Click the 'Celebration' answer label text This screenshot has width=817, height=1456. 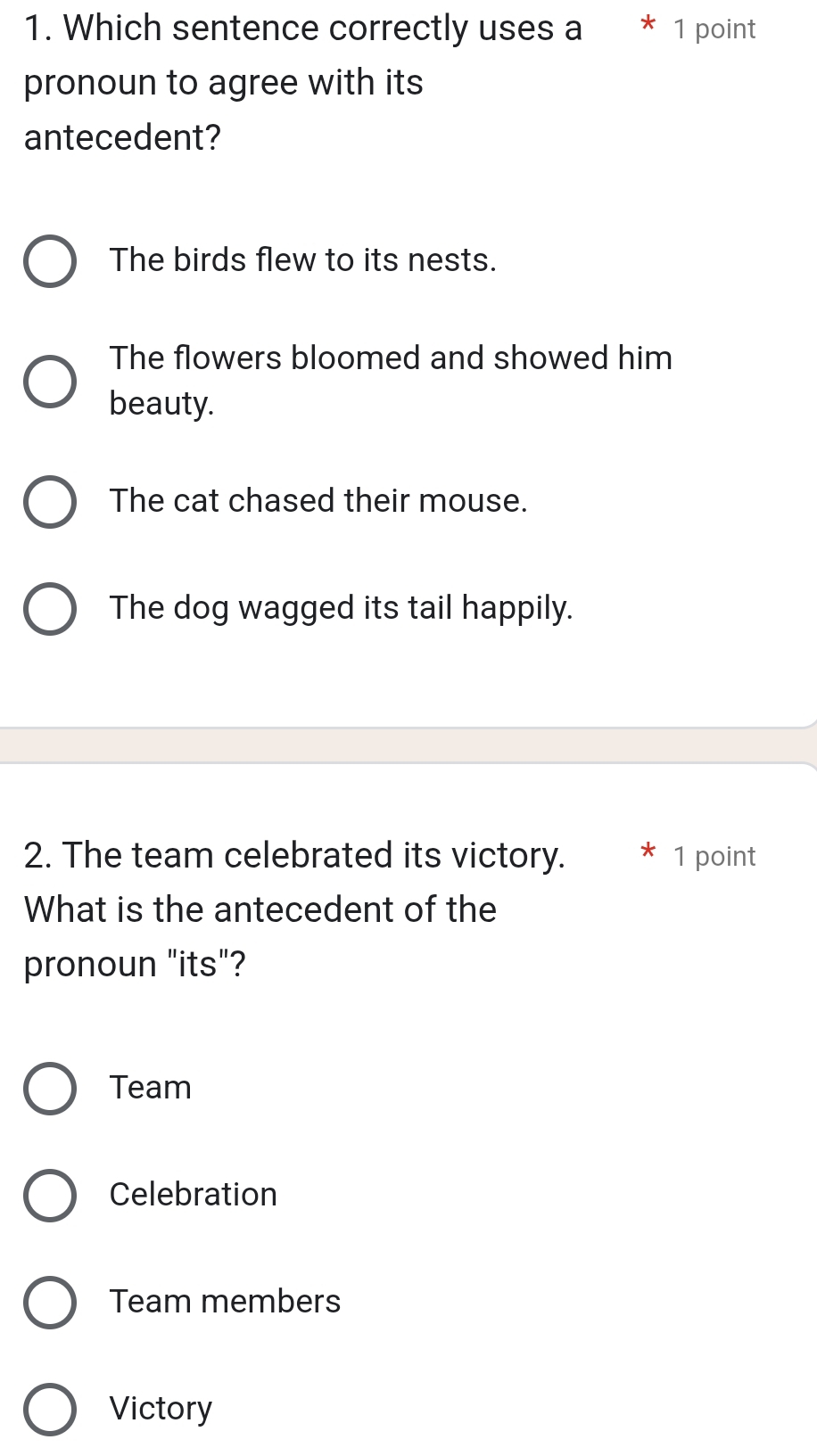[x=193, y=1195]
